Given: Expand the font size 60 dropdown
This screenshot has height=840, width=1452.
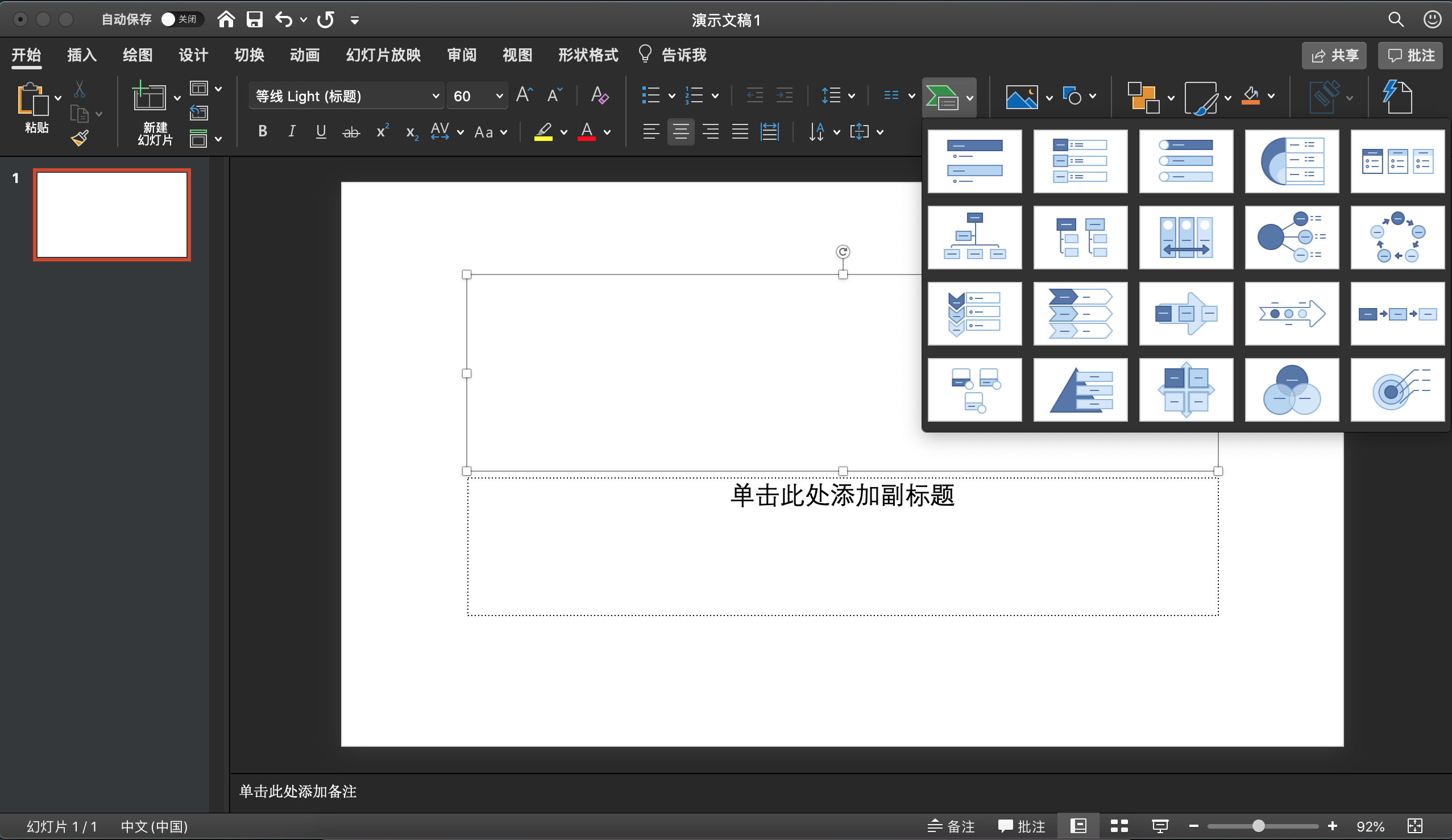Looking at the screenshot, I should pos(499,96).
